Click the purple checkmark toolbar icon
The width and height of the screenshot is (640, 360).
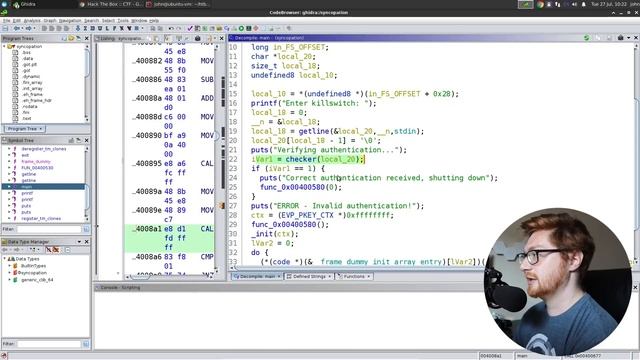pyautogui.click(x=190, y=29)
